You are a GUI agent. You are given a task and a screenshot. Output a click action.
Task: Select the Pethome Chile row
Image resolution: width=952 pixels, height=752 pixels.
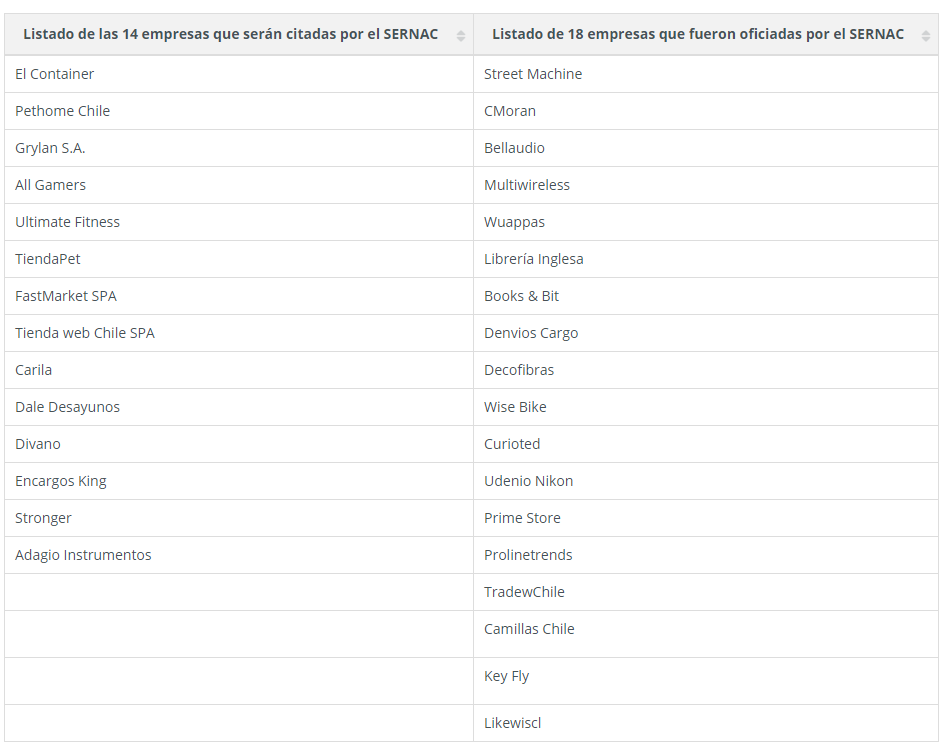[471, 111]
